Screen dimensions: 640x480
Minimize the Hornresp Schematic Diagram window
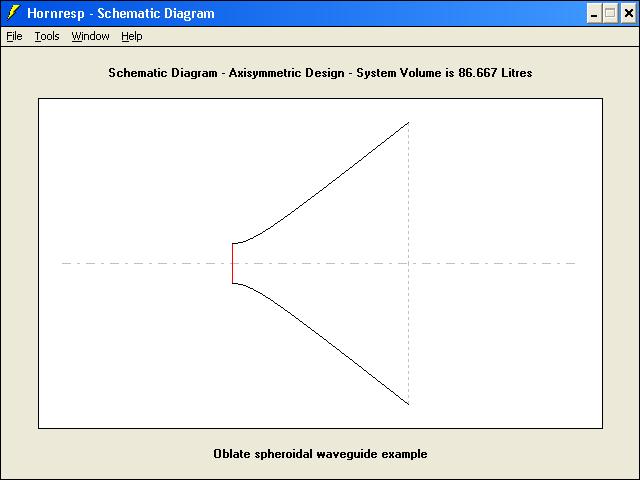click(x=594, y=14)
